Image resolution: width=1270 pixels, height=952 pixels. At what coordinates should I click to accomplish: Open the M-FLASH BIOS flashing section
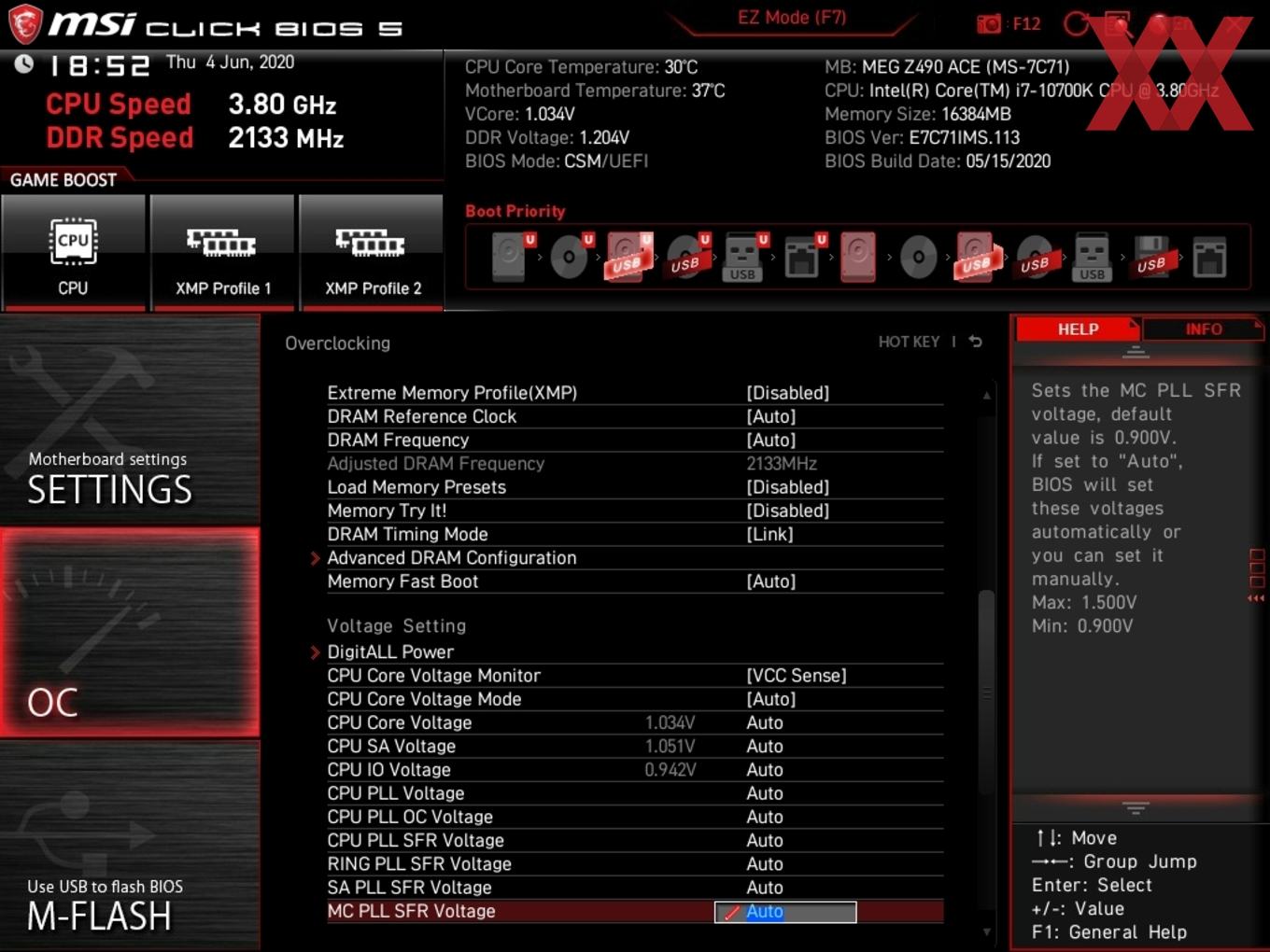pyautogui.click(x=130, y=846)
